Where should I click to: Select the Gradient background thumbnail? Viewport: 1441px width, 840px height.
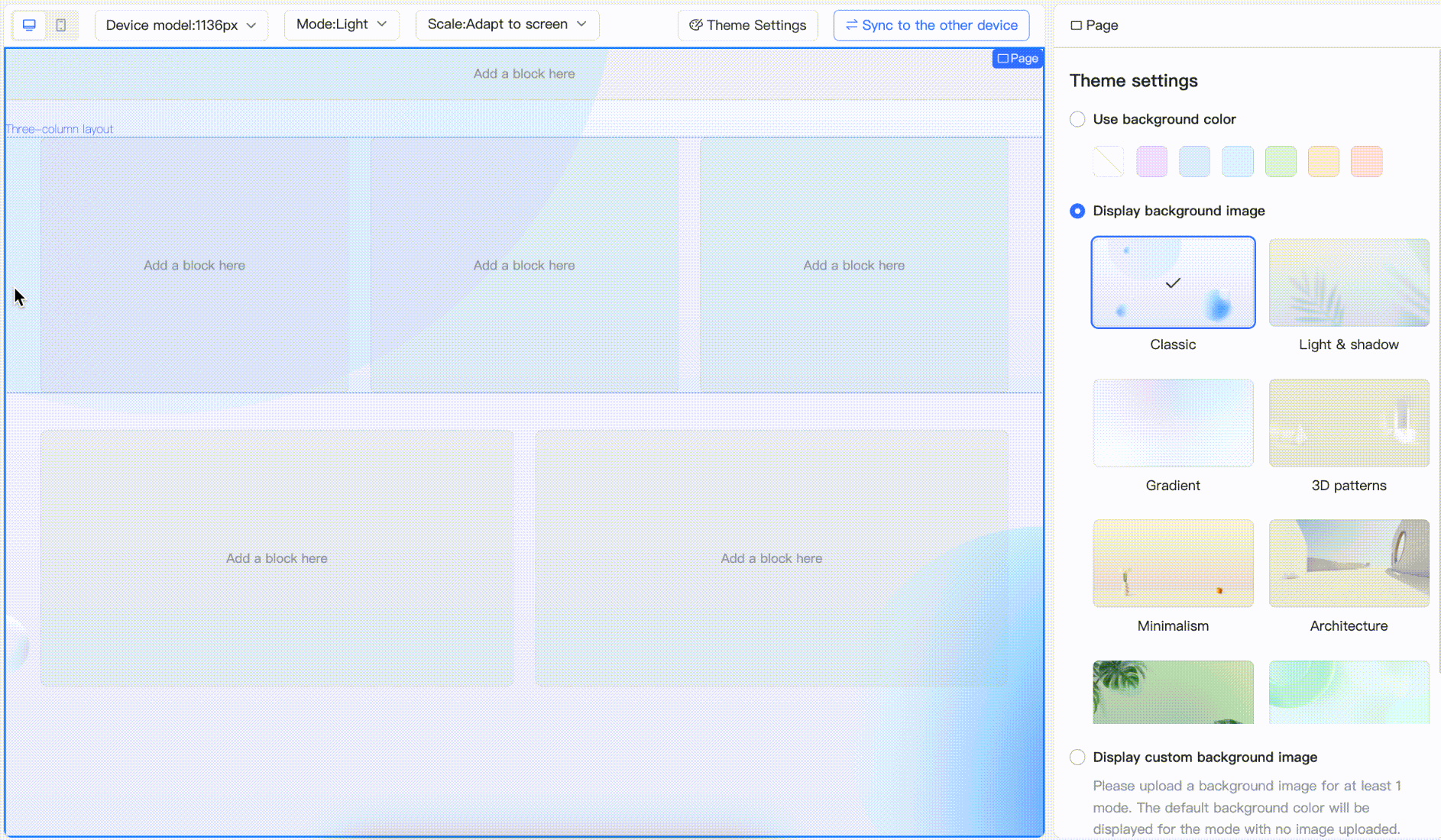point(1173,423)
